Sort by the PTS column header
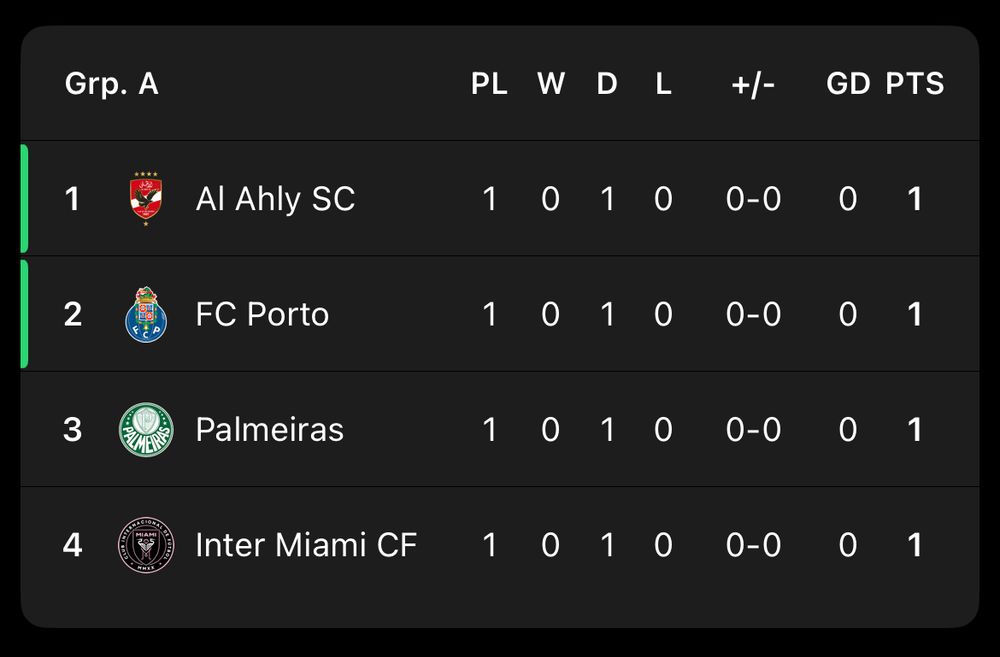This screenshot has width=1000, height=657. (x=913, y=84)
